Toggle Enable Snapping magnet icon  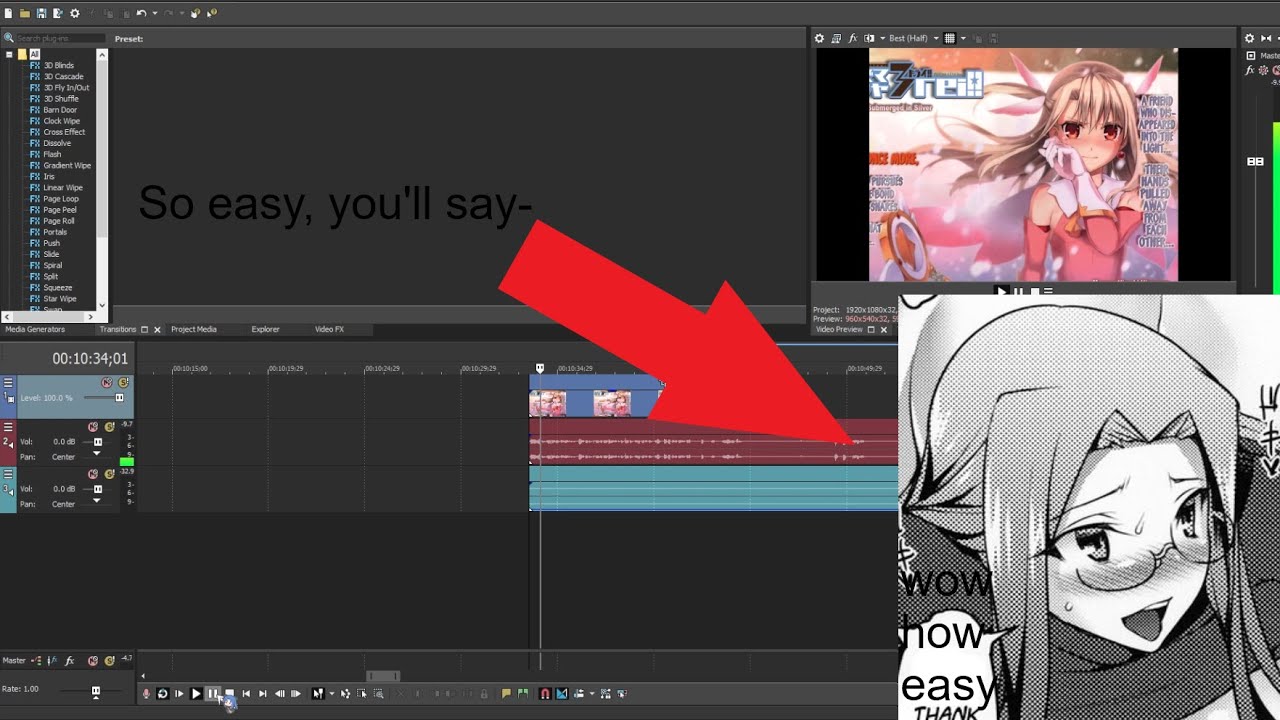coord(545,693)
